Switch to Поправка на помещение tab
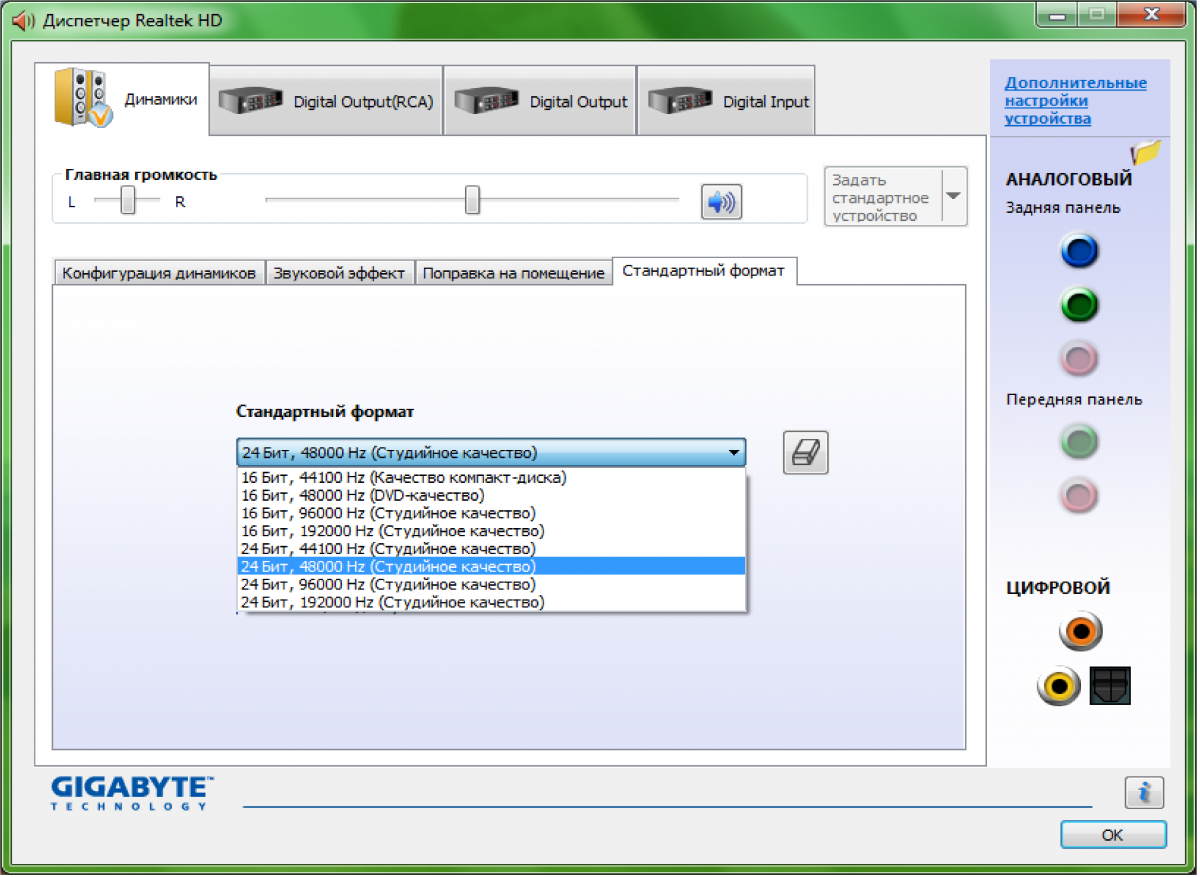 [x=514, y=273]
